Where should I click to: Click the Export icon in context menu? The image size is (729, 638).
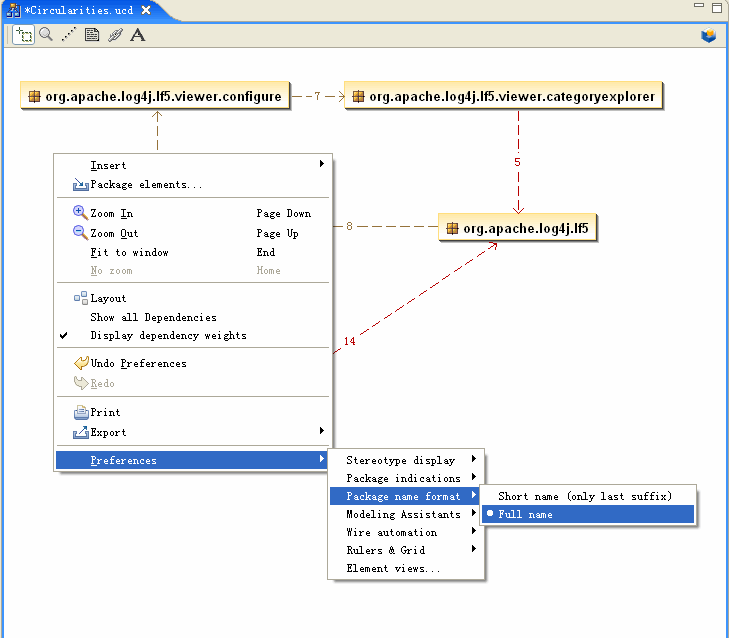click(x=80, y=432)
